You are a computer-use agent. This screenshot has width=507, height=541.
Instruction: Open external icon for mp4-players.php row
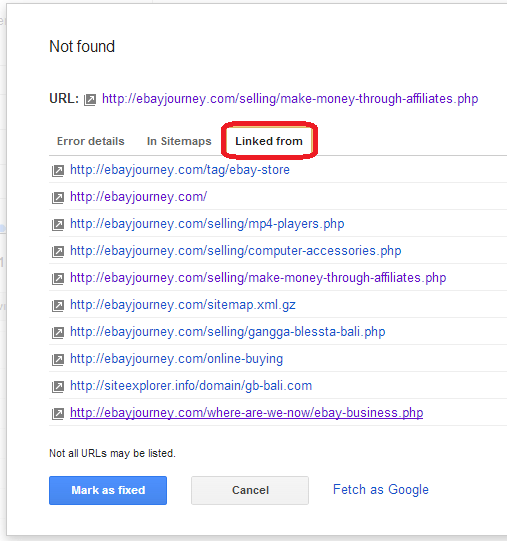coord(58,225)
